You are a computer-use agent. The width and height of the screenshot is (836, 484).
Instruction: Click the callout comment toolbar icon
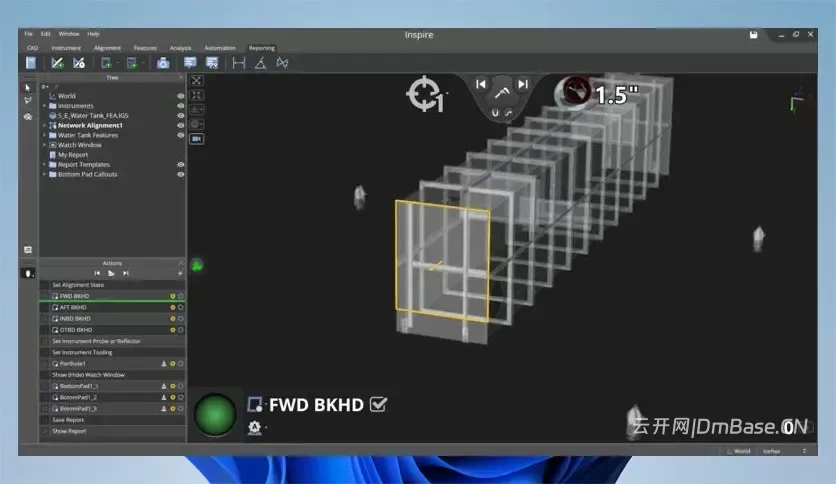pos(190,63)
